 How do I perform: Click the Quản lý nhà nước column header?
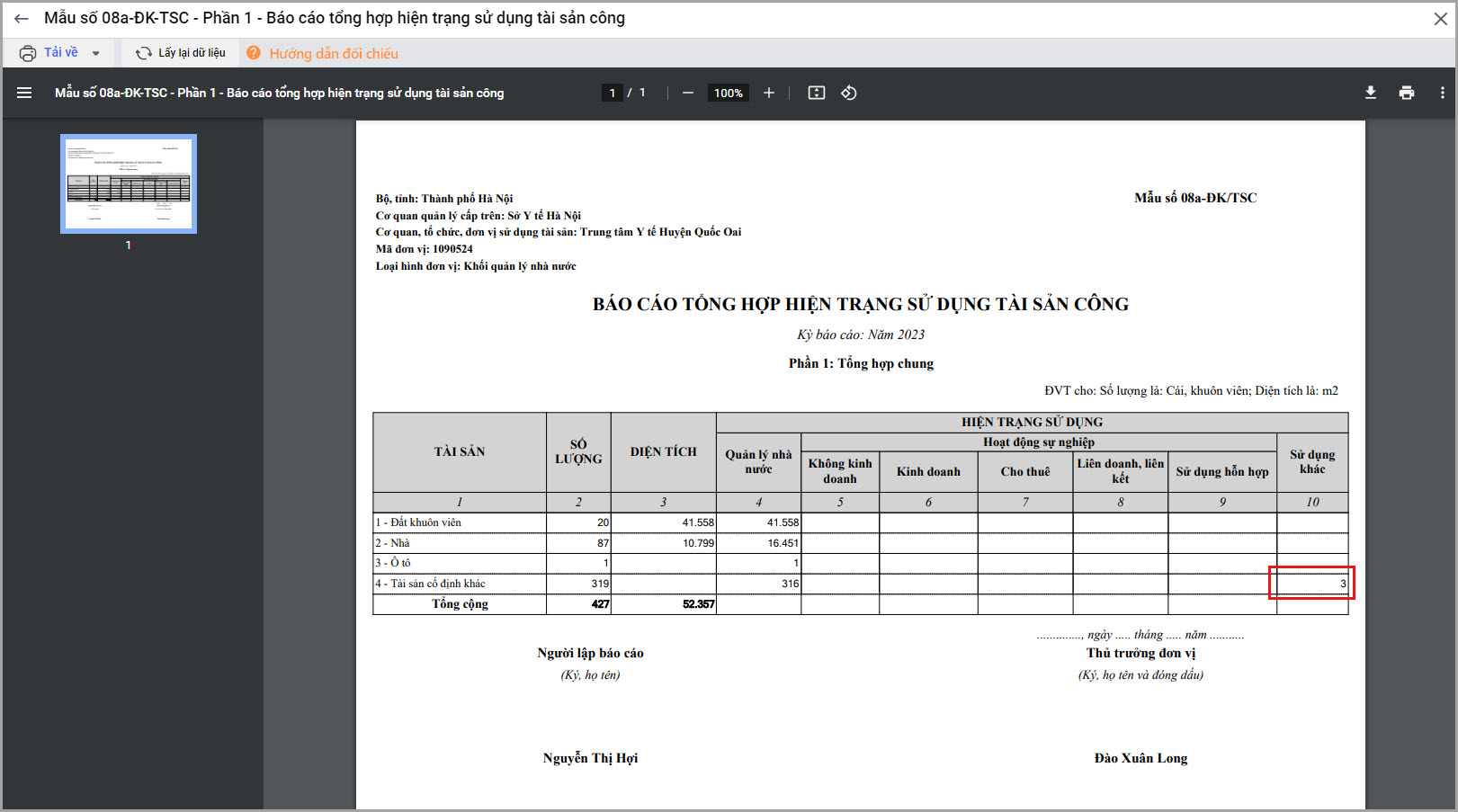758,461
